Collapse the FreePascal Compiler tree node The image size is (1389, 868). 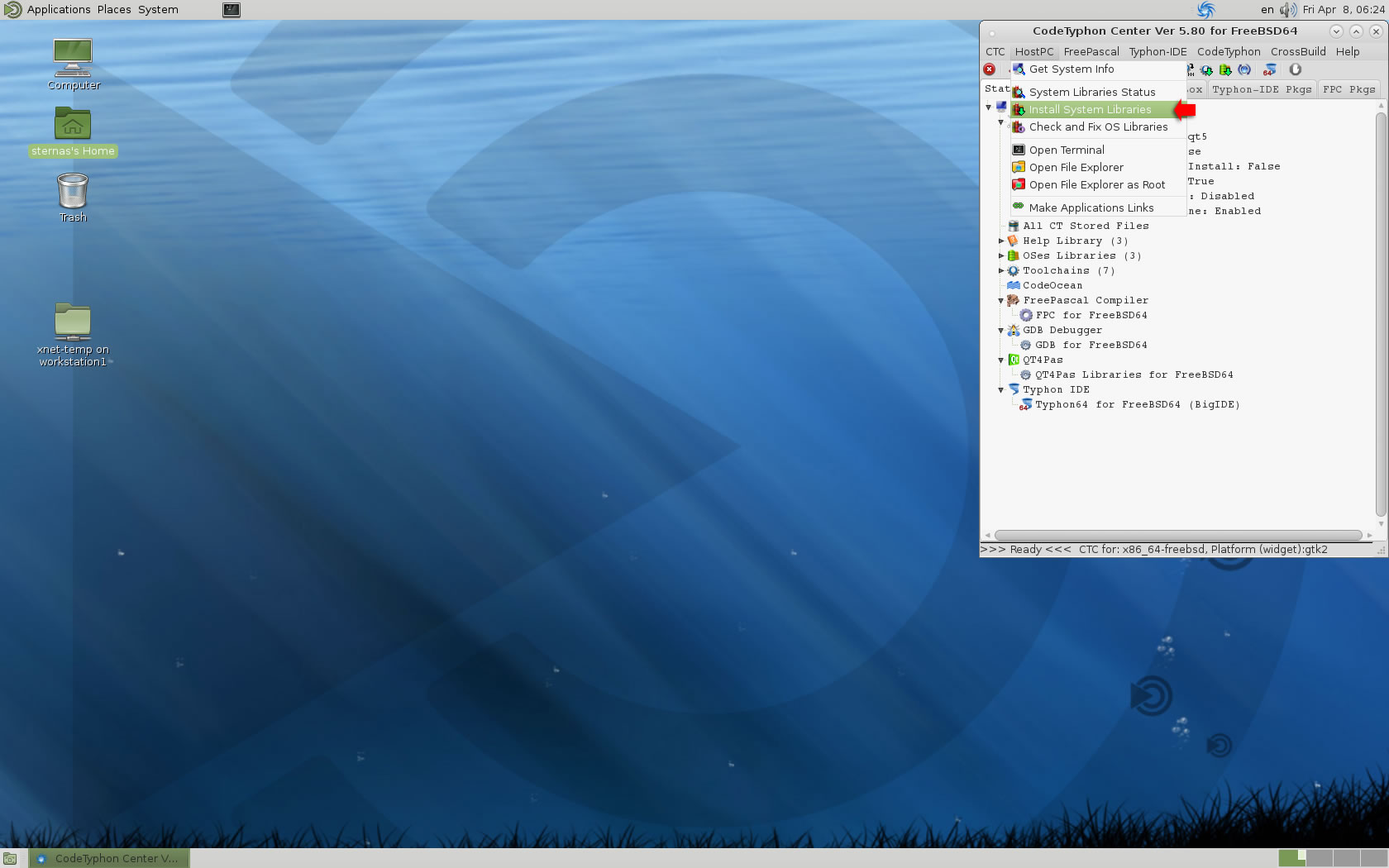pos(1001,301)
